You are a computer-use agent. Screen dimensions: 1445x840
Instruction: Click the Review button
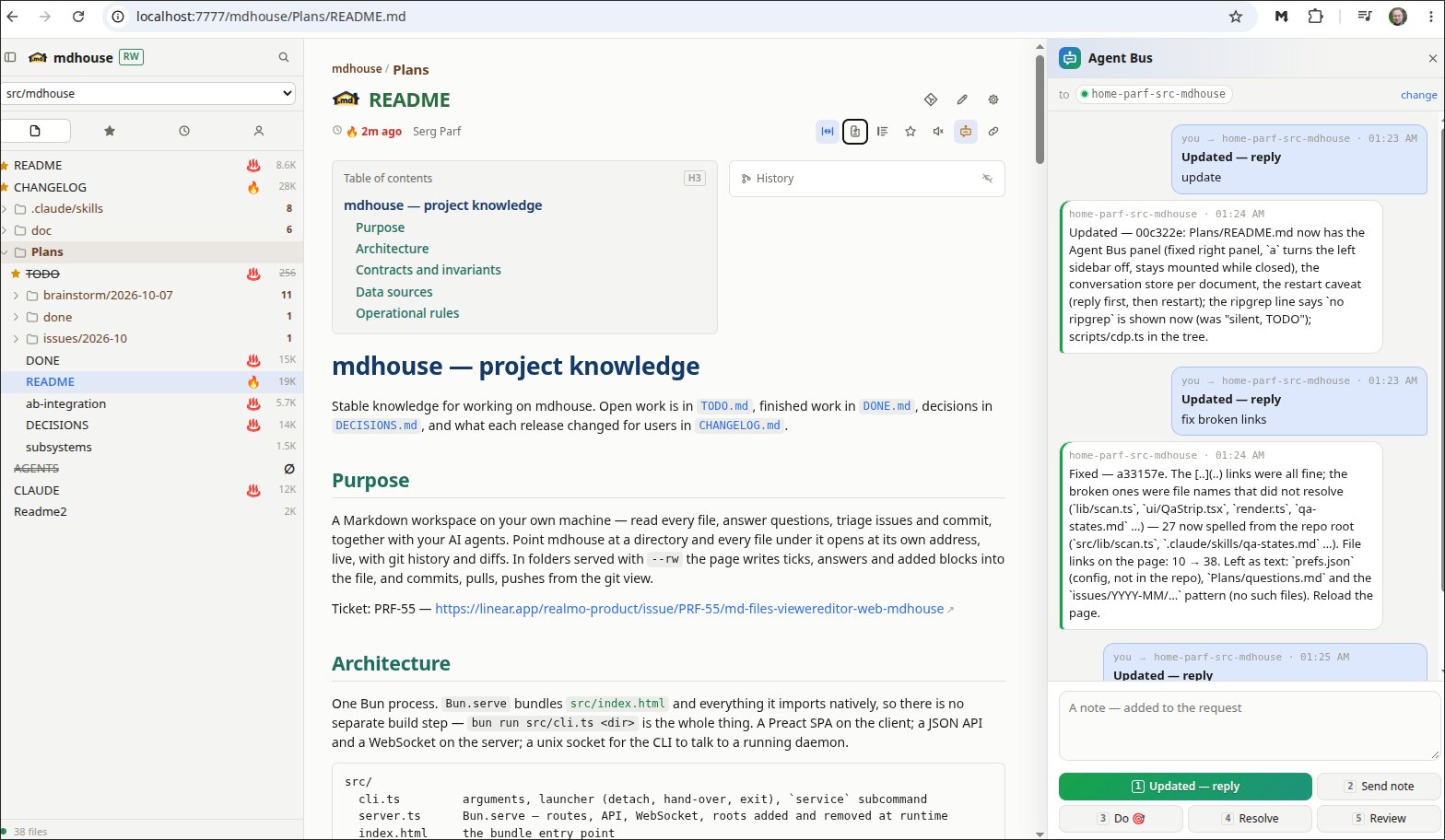(x=1379, y=819)
